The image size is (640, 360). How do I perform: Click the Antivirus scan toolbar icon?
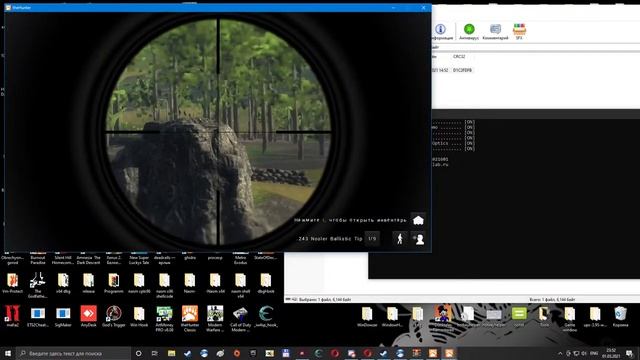[469, 31]
